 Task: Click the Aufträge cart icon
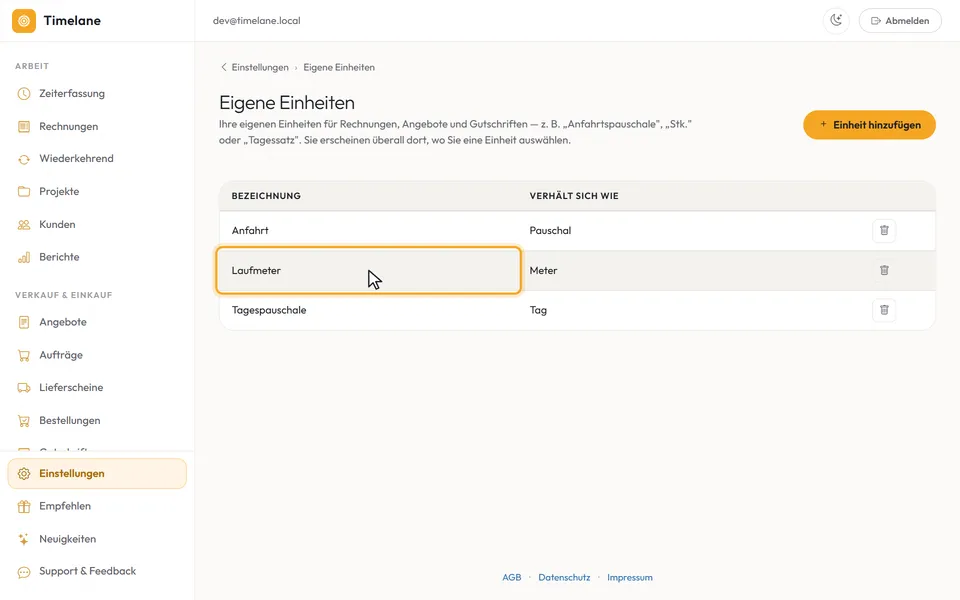tap(24, 355)
